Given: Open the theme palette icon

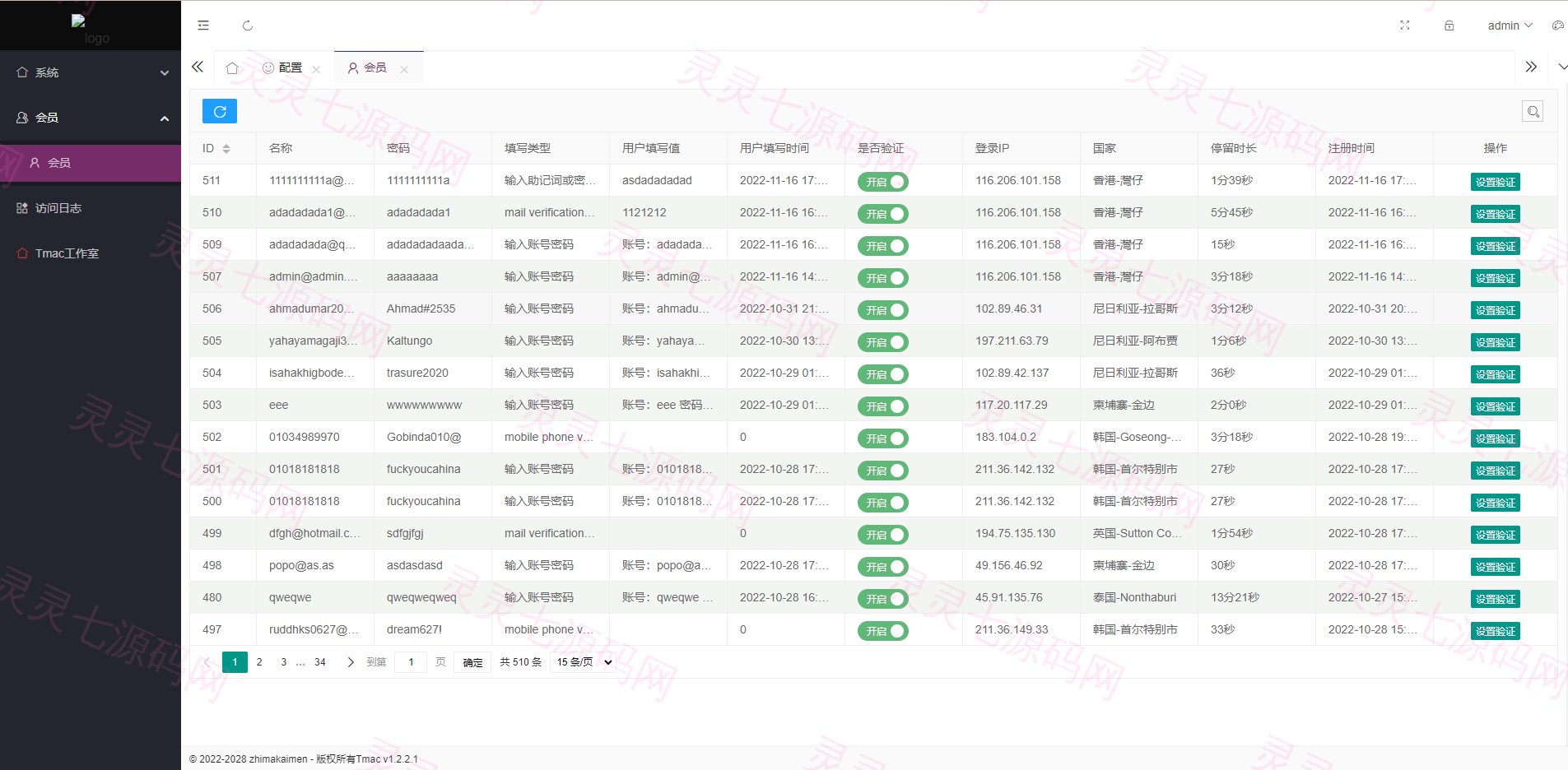Looking at the screenshot, I should (x=1557, y=26).
